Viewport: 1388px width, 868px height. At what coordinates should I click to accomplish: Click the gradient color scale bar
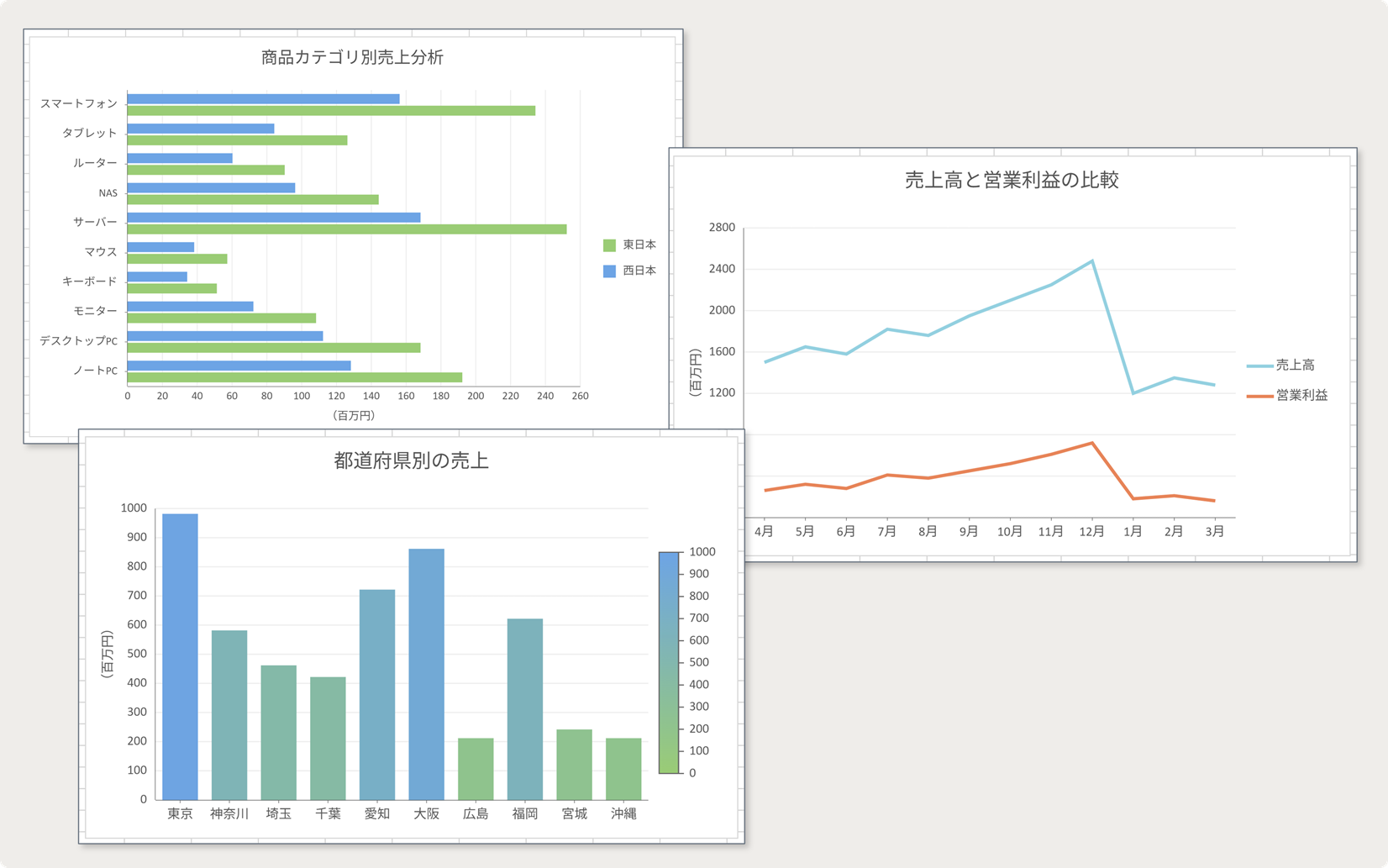coord(669,663)
